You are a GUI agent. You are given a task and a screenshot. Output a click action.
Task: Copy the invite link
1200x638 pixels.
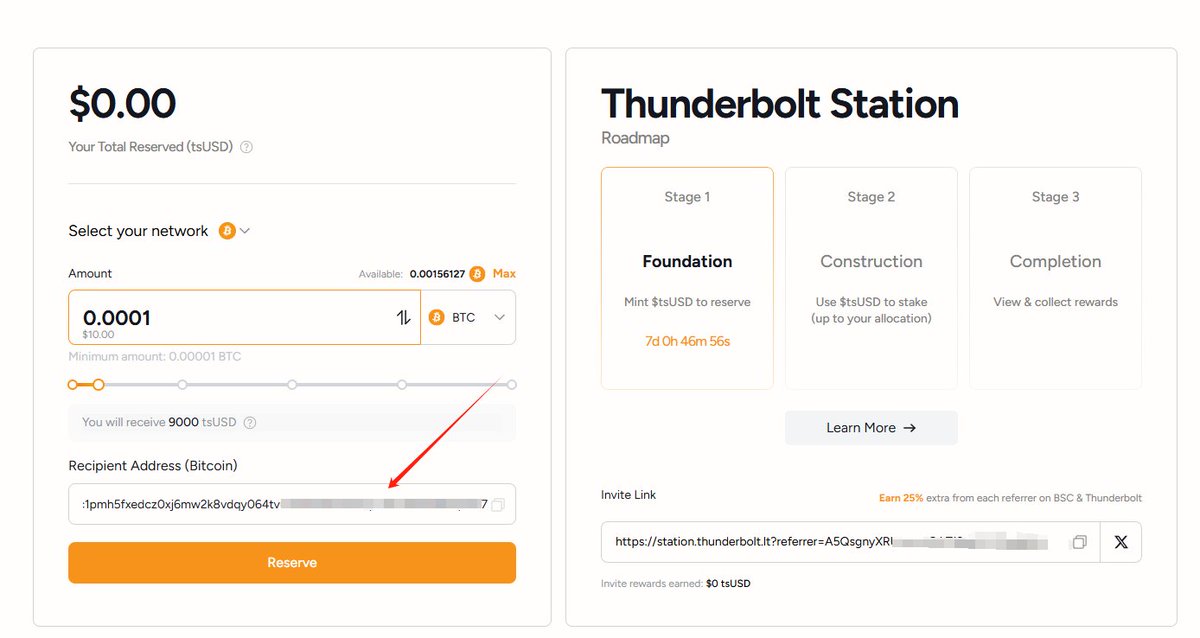[x=1079, y=542]
